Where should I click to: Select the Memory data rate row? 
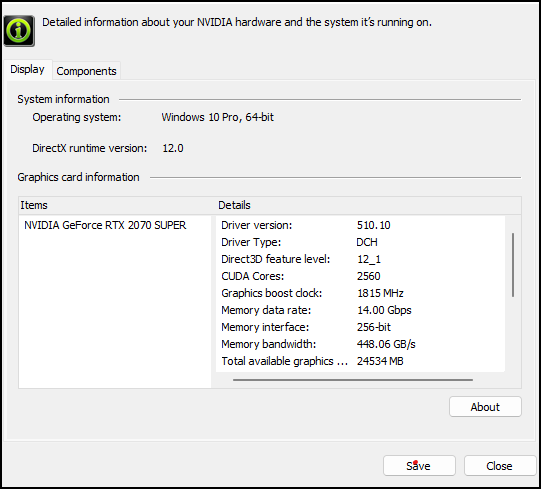360,310
